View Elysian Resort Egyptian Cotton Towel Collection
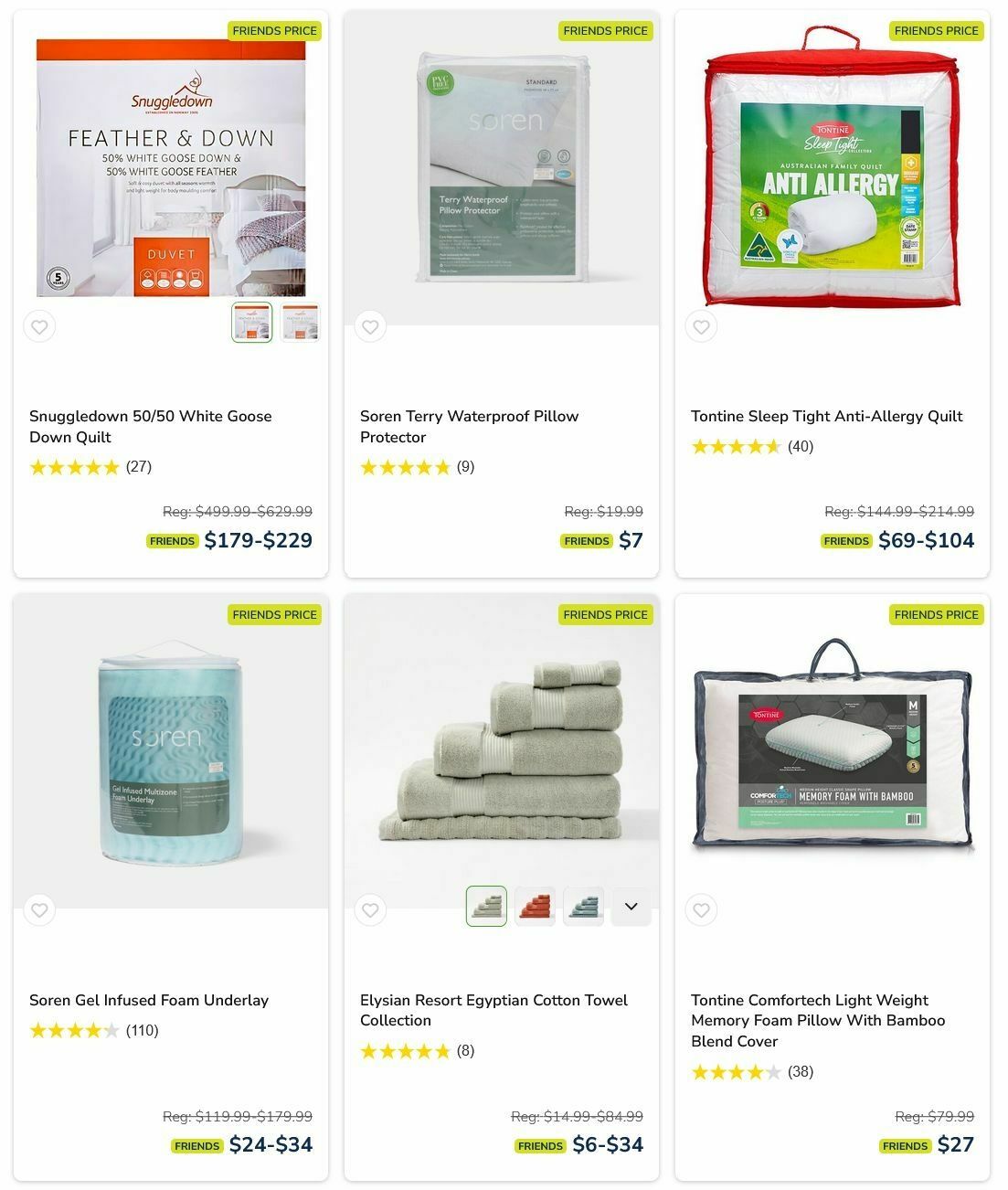 click(x=493, y=1010)
